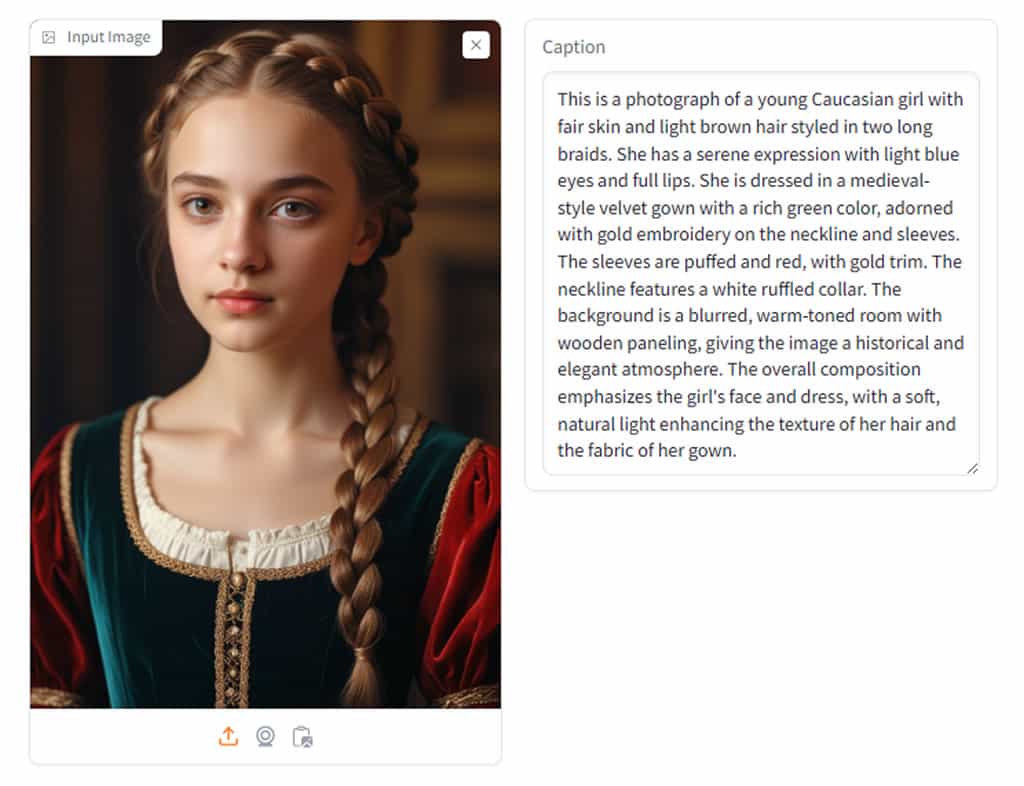Click the uploaded portrait image preview
The height and width of the screenshot is (786, 1024).
[x=265, y=380]
